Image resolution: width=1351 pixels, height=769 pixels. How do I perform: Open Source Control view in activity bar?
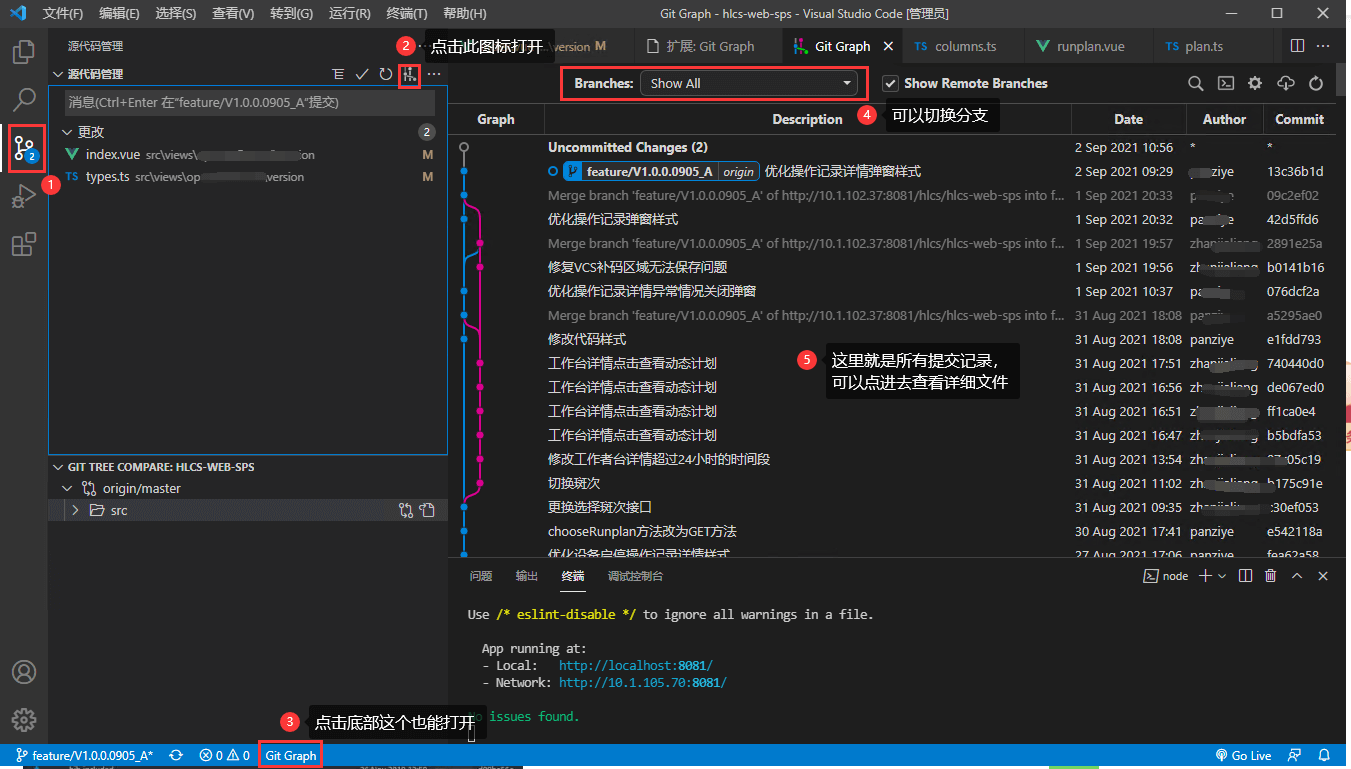click(24, 148)
